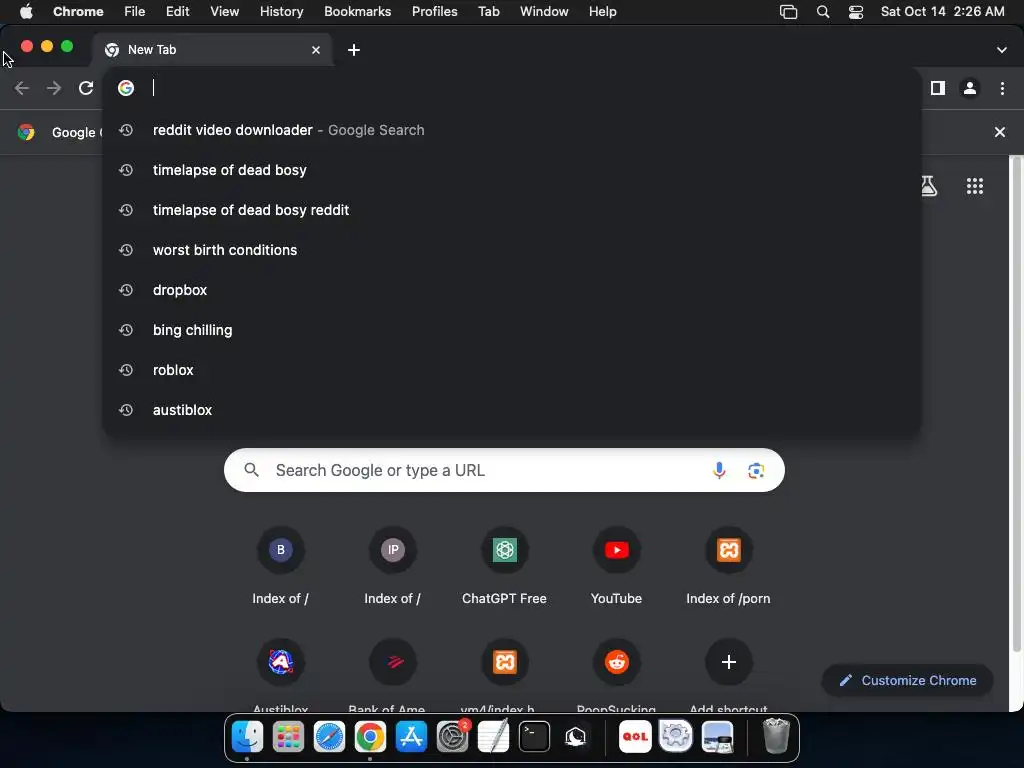This screenshot has height=768, width=1024.
Task: Open the Index of / shortcut with IP icon
Action: pyautogui.click(x=392, y=567)
